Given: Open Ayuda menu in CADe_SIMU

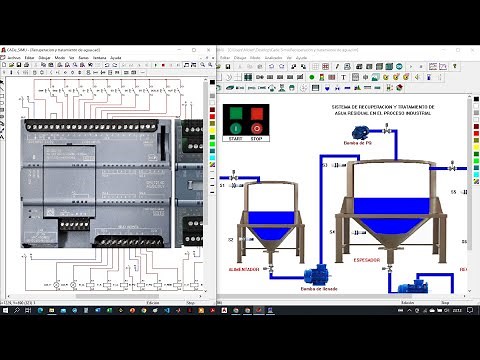Looking at the screenshot, I should [116, 58].
